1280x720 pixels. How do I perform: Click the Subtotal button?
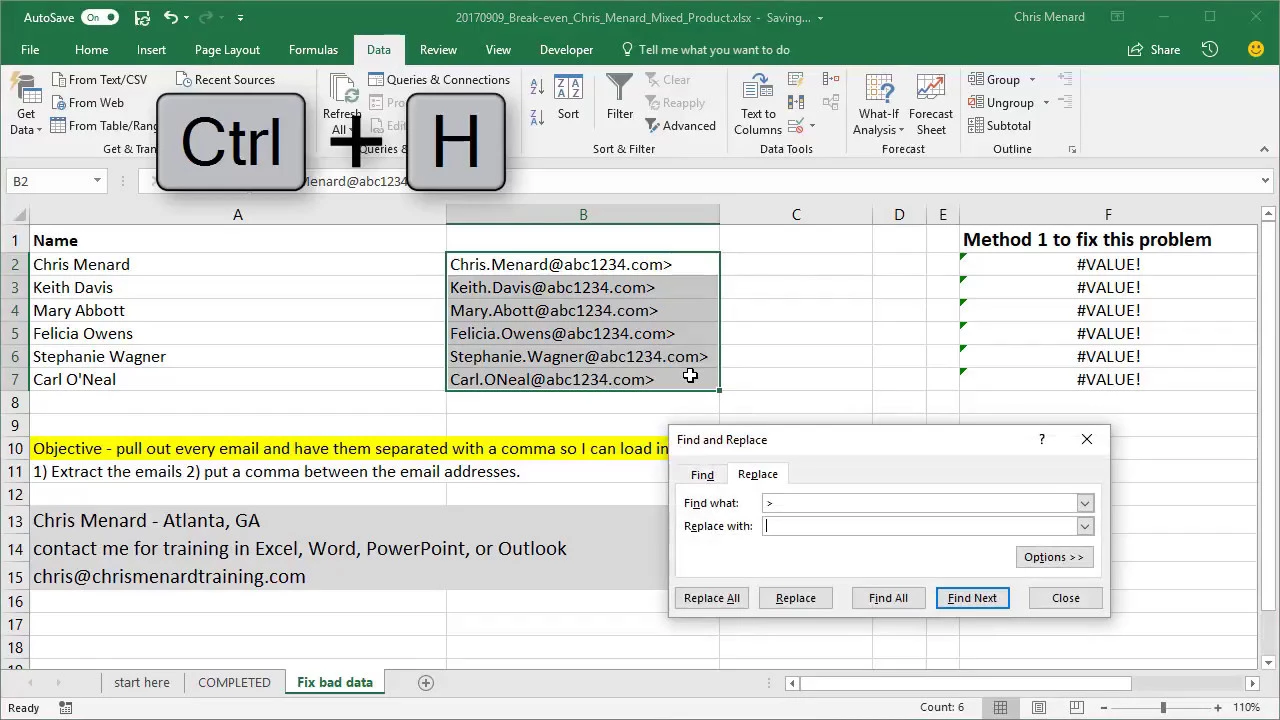tap(998, 126)
